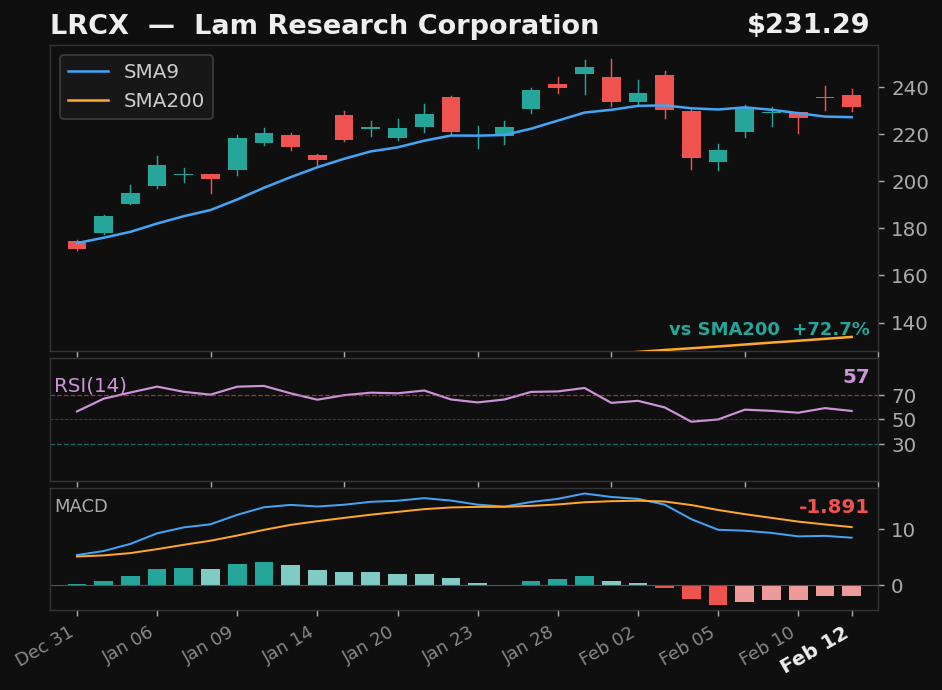Click the LRCX Lam Research Corporation title
This screenshot has width=942, height=690.
[x=324, y=25]
